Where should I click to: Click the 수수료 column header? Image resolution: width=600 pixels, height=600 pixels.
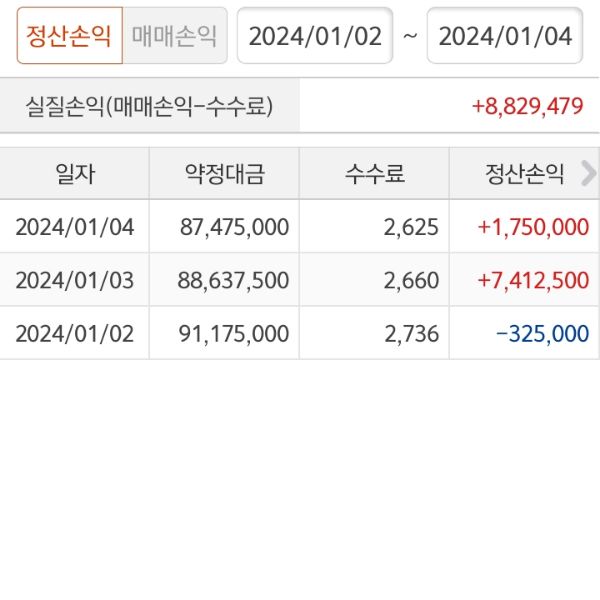[374, 174]
